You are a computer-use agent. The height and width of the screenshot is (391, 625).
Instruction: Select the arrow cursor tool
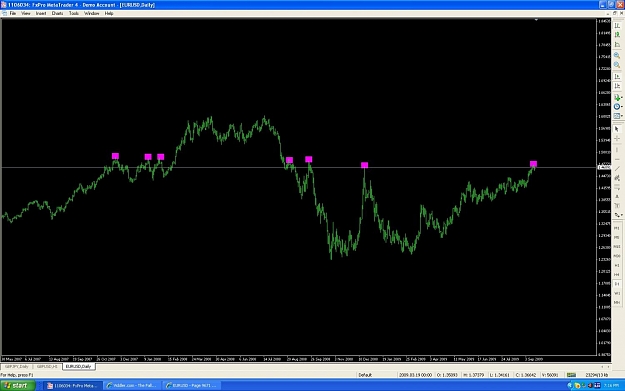[617, 129]
